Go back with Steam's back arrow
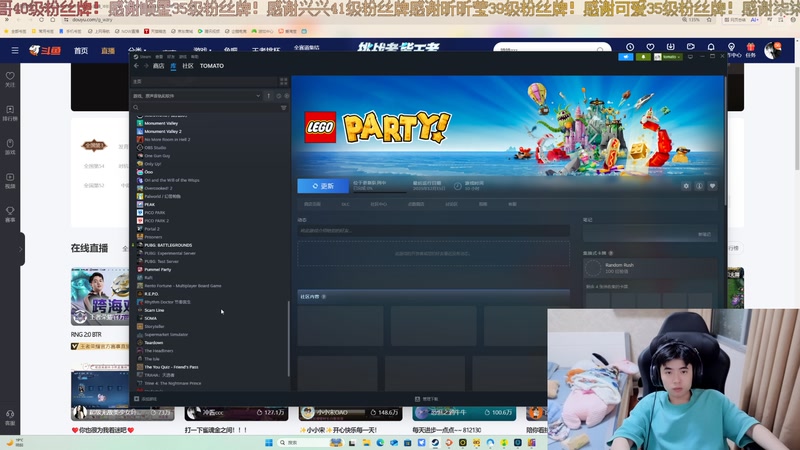The width and height of the screenshot is (800, 450). pos(136,66)
